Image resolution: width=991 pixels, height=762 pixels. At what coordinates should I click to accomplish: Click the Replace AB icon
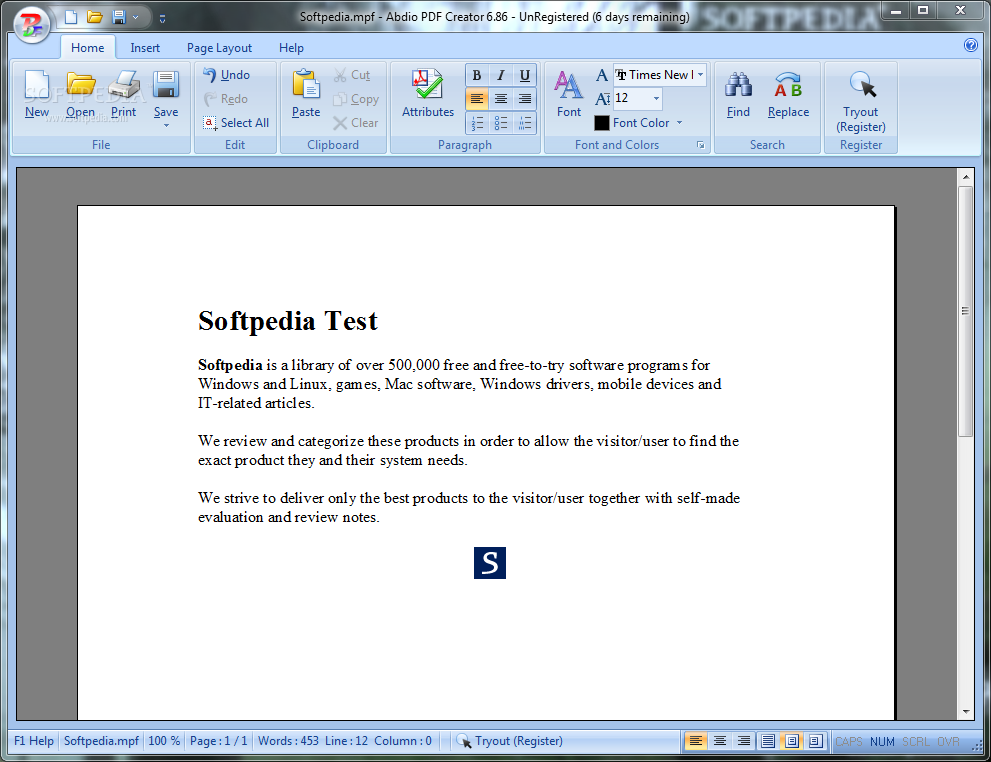(788, 85)
